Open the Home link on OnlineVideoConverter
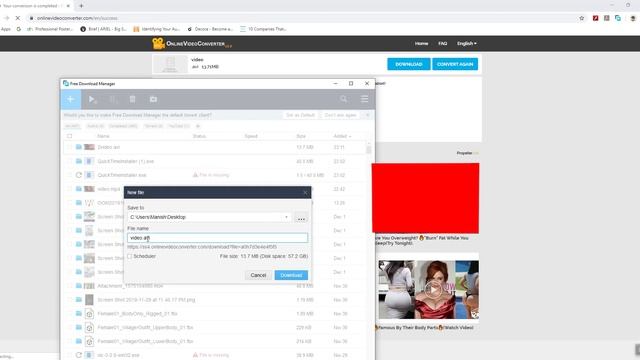Image resolution: width=640 pixels, height=360 pixels. click(x=422, y=43)
